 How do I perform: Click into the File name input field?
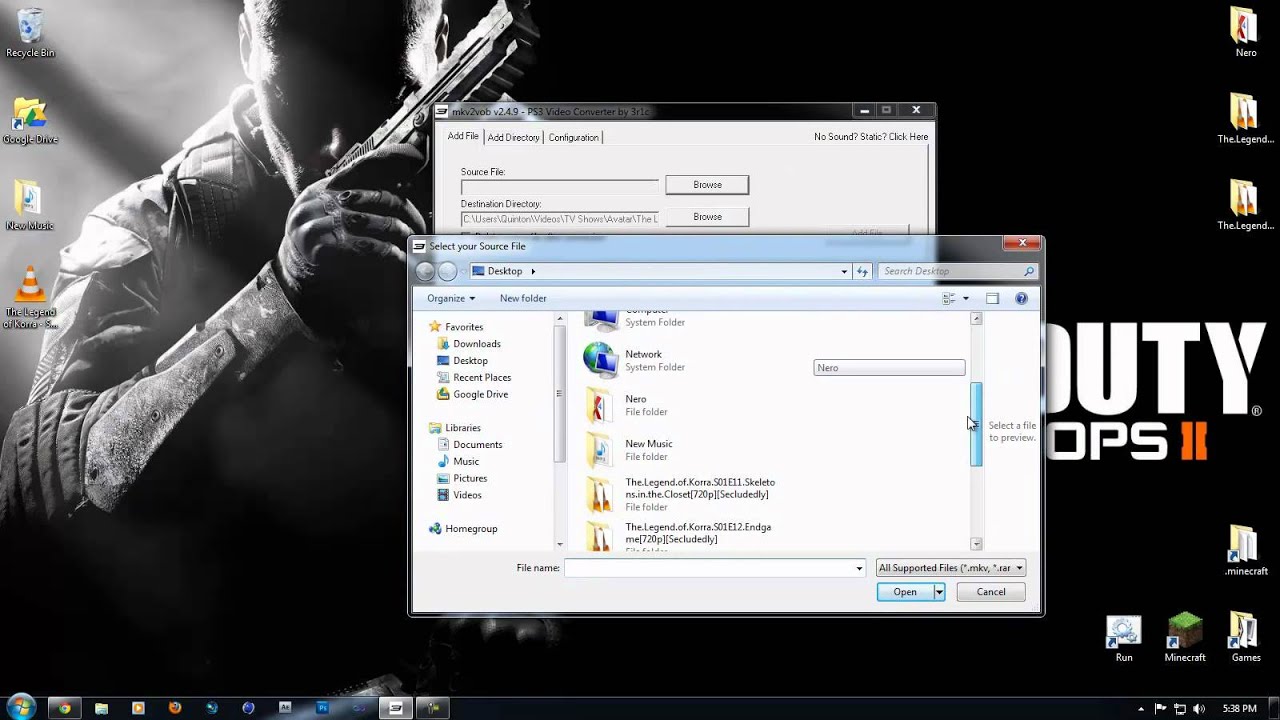pyautogui.click(x=708, y=568)
